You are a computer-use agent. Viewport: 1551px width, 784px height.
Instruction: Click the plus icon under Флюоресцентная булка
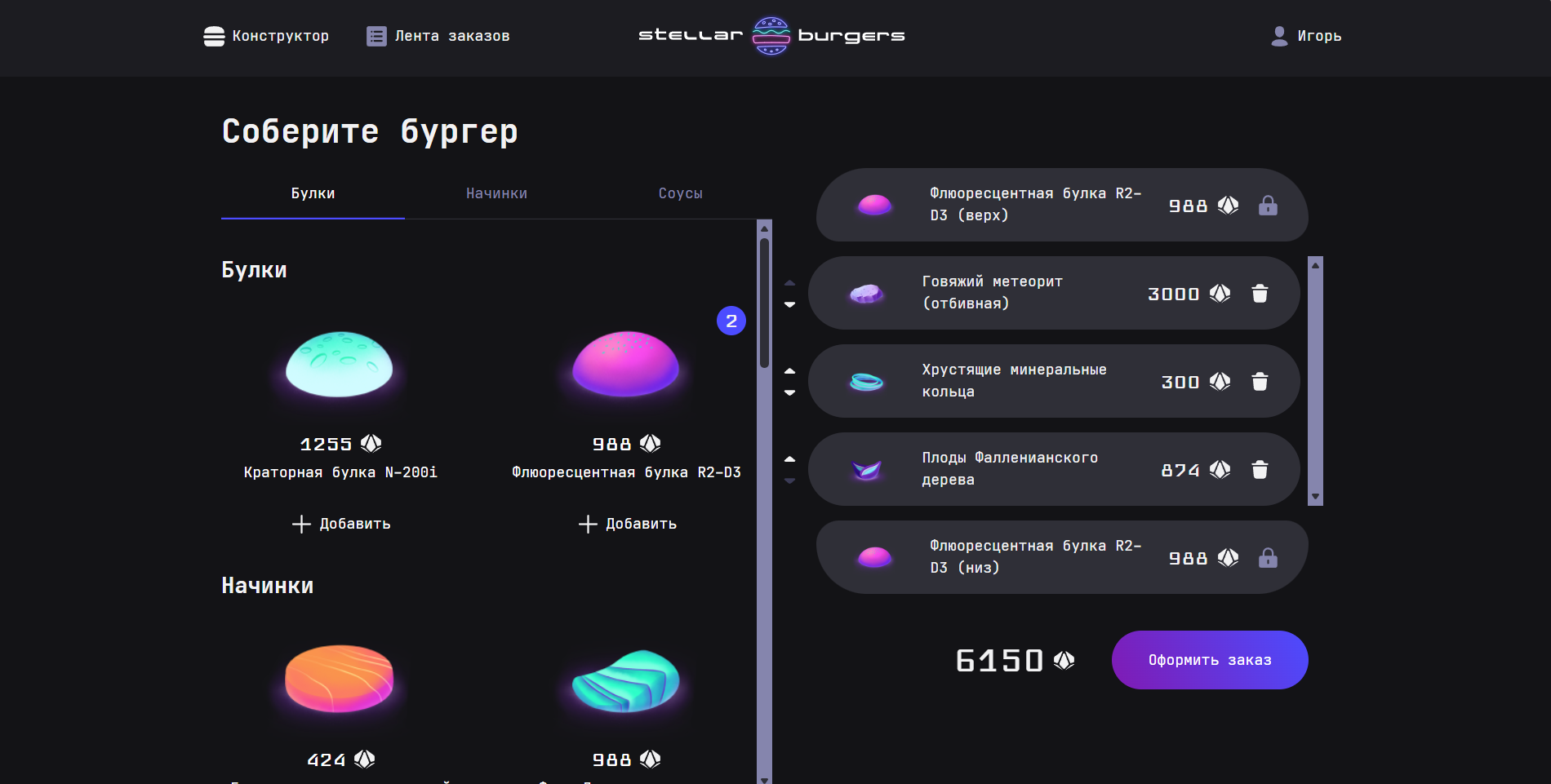[588, 524]
